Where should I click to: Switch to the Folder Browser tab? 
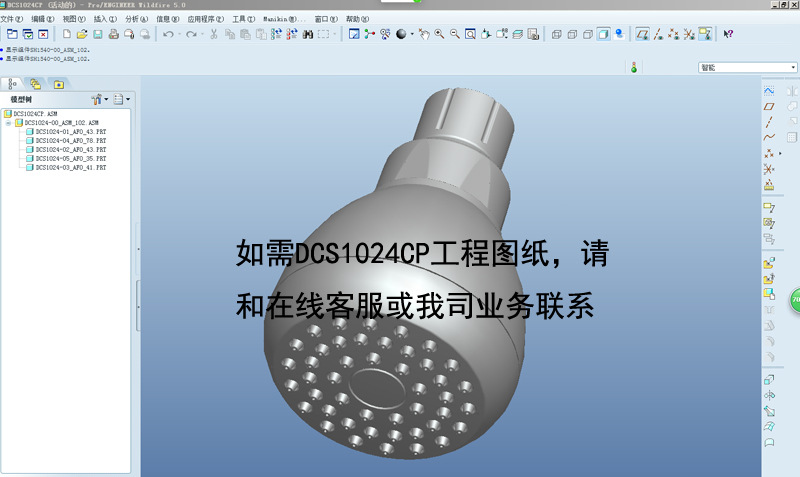pos(35,84)
